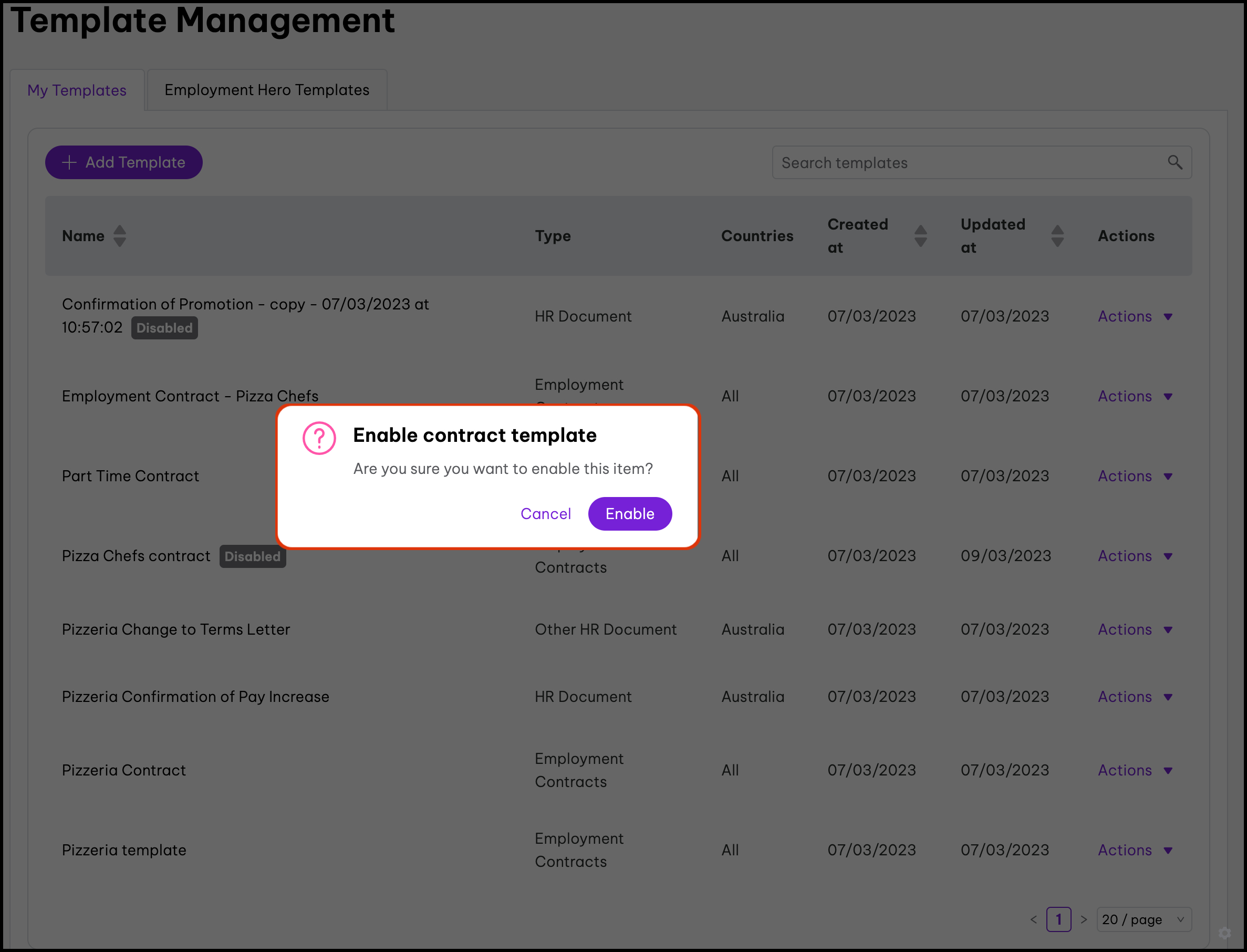This screenshot has height=952, width=1247.
Task: Click the search magnifier icon
Action: tap(1175, 163)
